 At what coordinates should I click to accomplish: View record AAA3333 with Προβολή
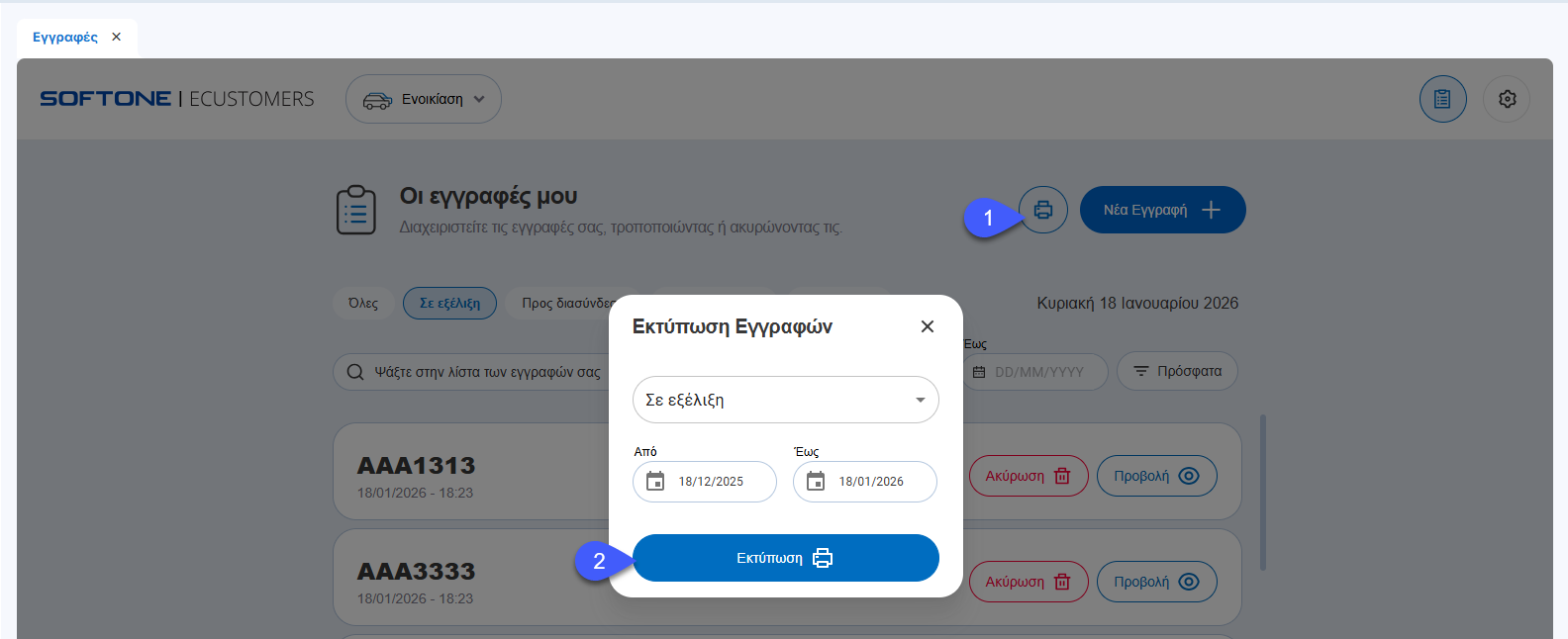coord(1156,582)
